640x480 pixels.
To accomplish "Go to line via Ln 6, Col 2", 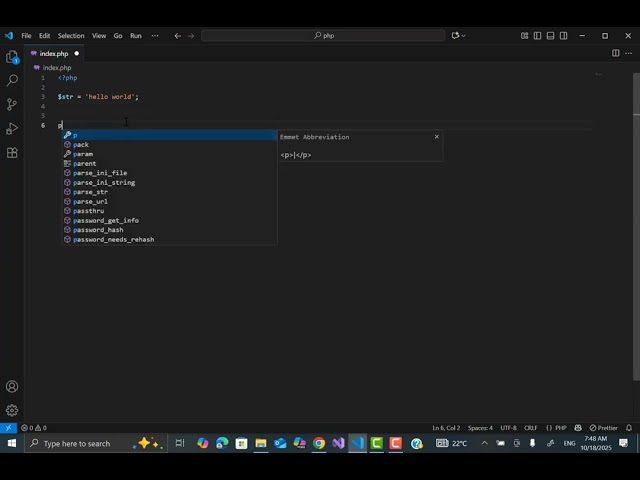I will [446, 428].
